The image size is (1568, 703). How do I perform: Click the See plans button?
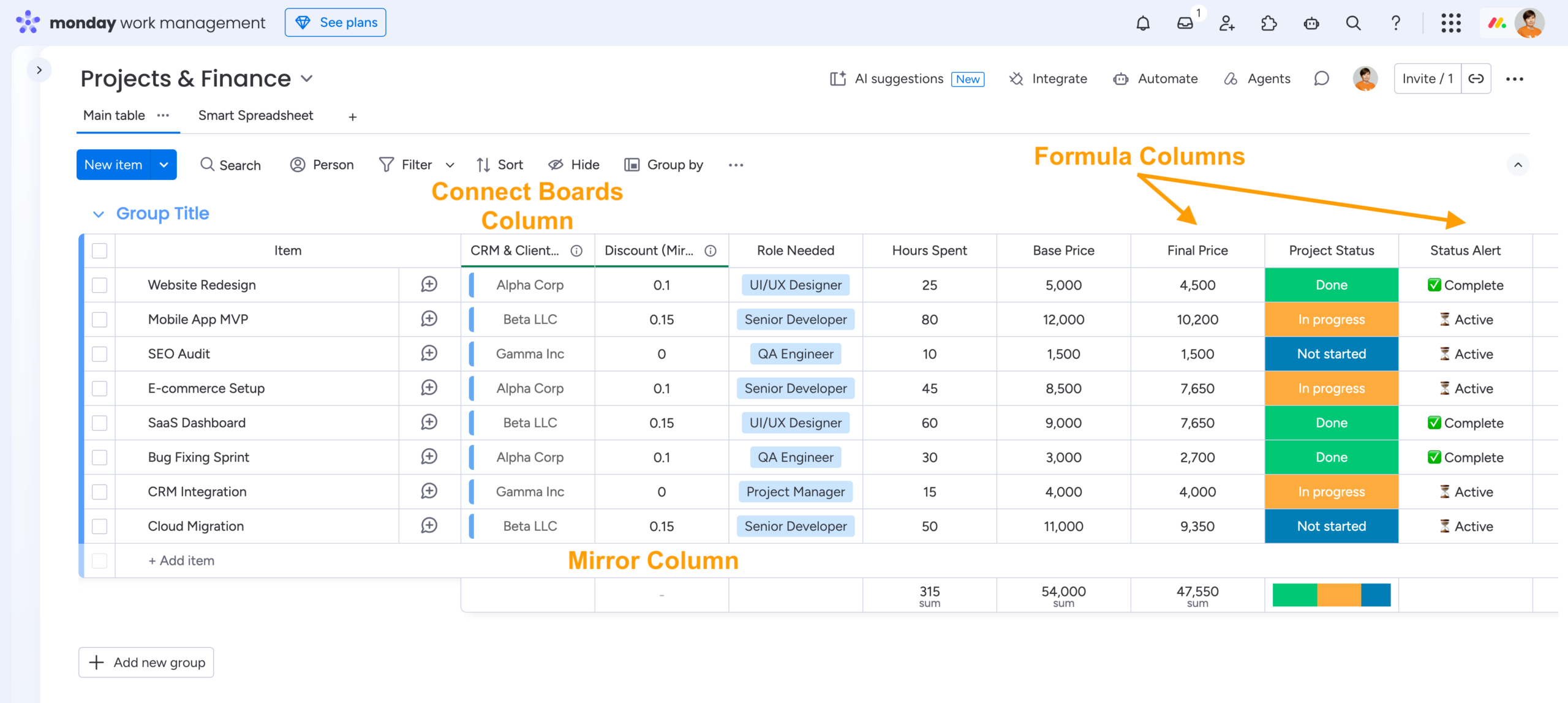tap(336, 22)
